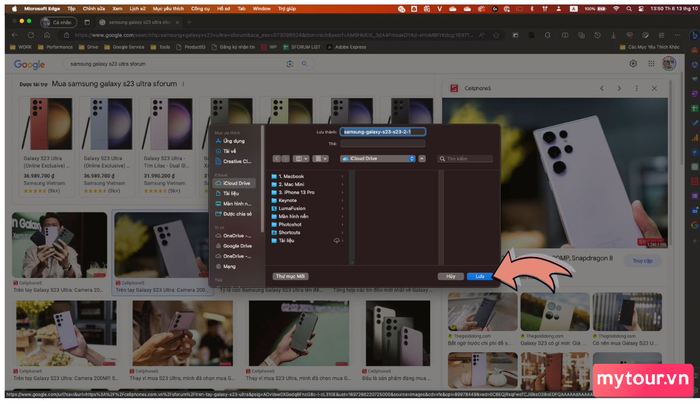Screen dimensions: 700x405
Task: Click the Truy cập button in preview panel
Action: click(642, 261)
